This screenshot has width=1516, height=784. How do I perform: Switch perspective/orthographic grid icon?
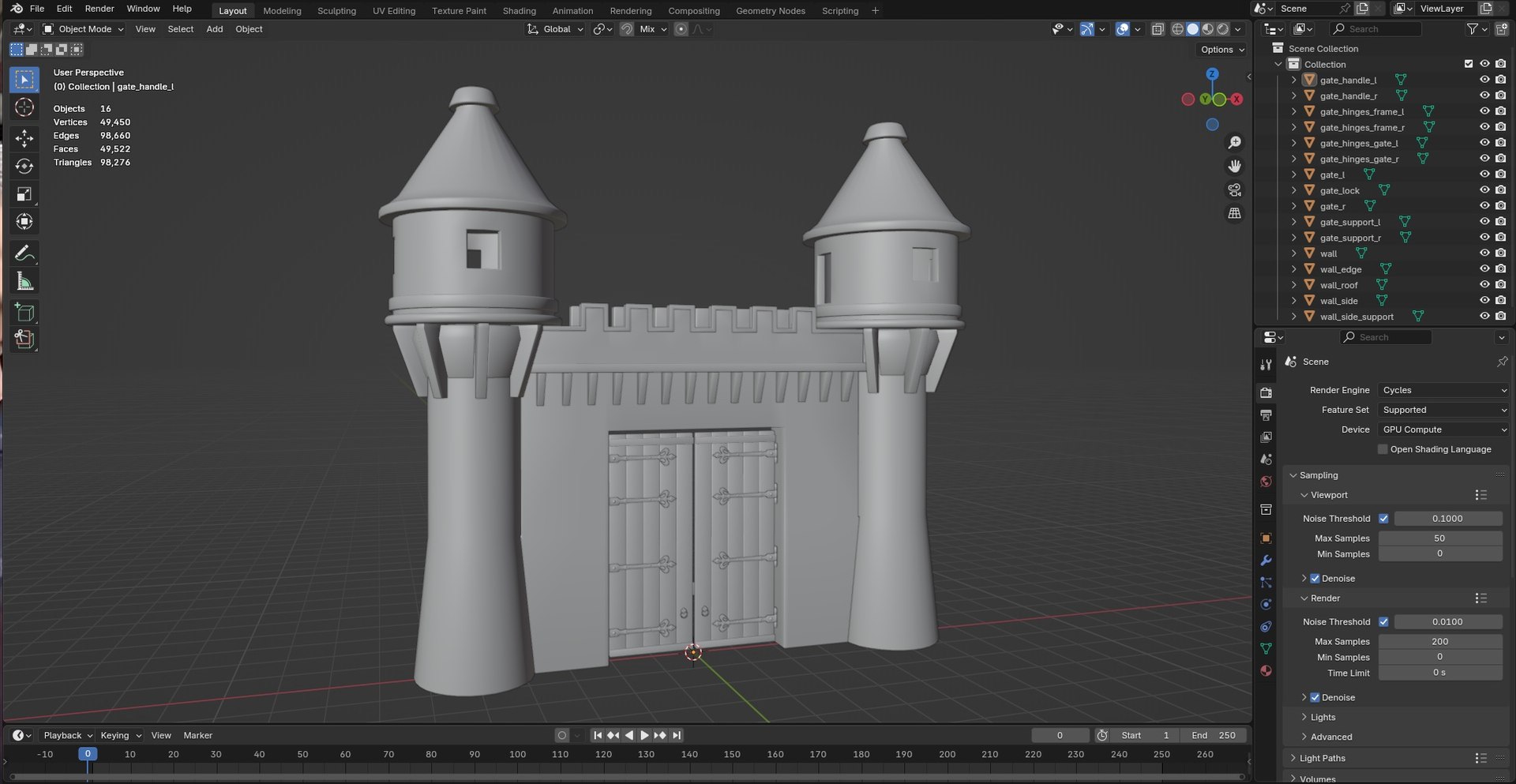pos(1234,214)
